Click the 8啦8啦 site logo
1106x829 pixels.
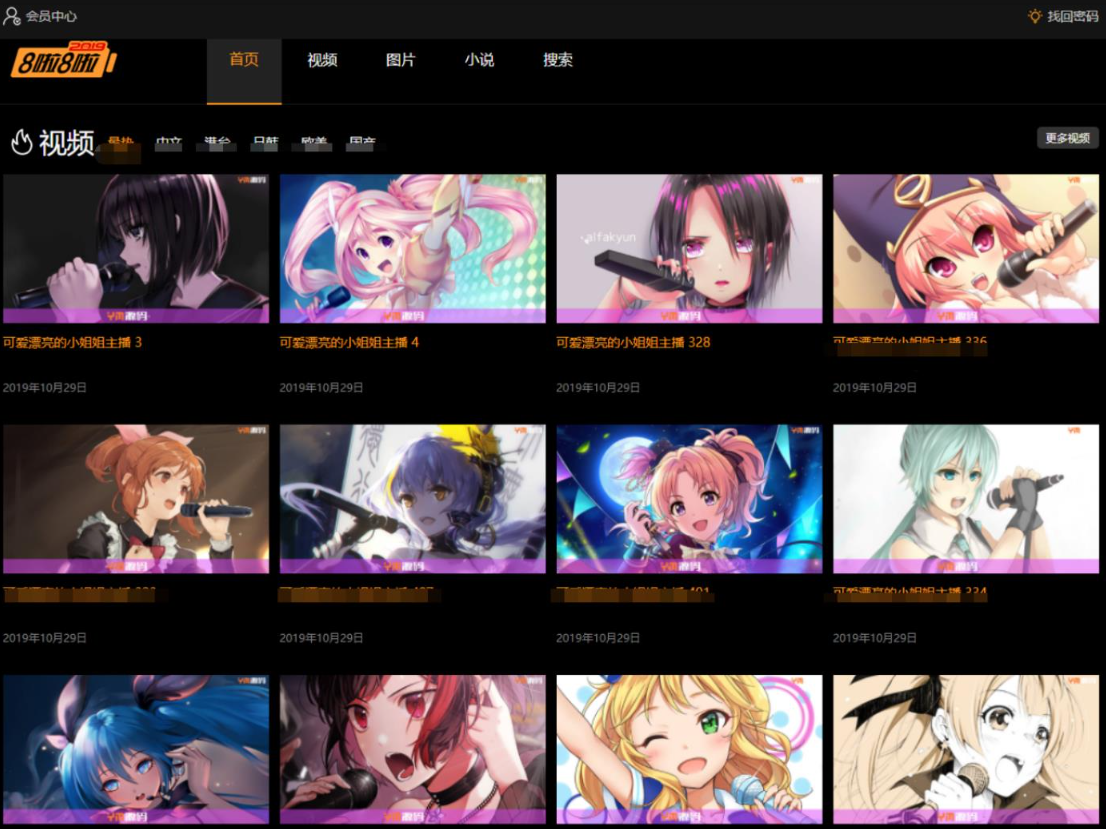tap(63, 60)
